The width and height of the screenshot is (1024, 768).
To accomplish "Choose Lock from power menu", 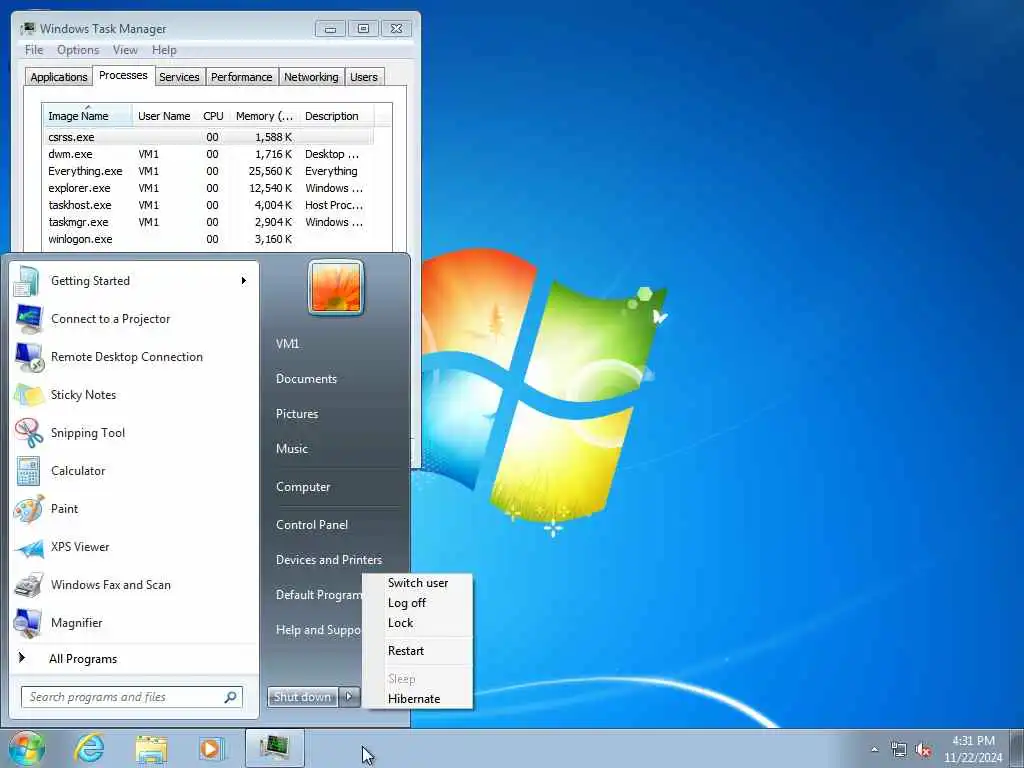I will (x=418, y=623).
